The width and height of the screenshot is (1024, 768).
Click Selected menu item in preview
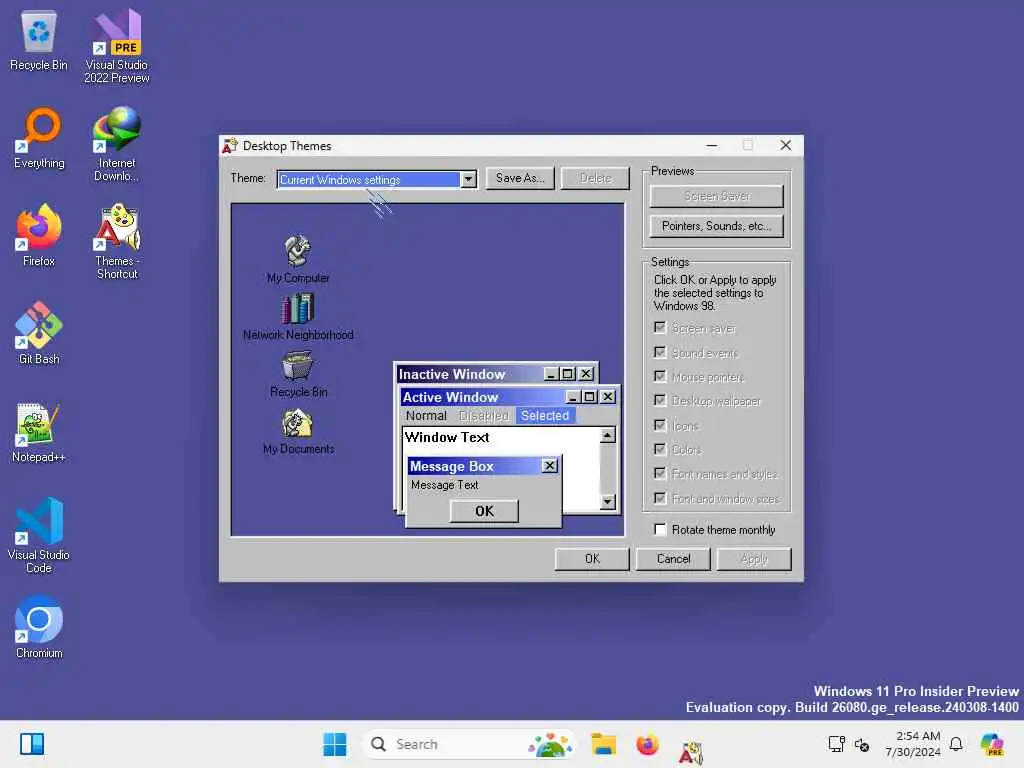(x=545, y=415)
